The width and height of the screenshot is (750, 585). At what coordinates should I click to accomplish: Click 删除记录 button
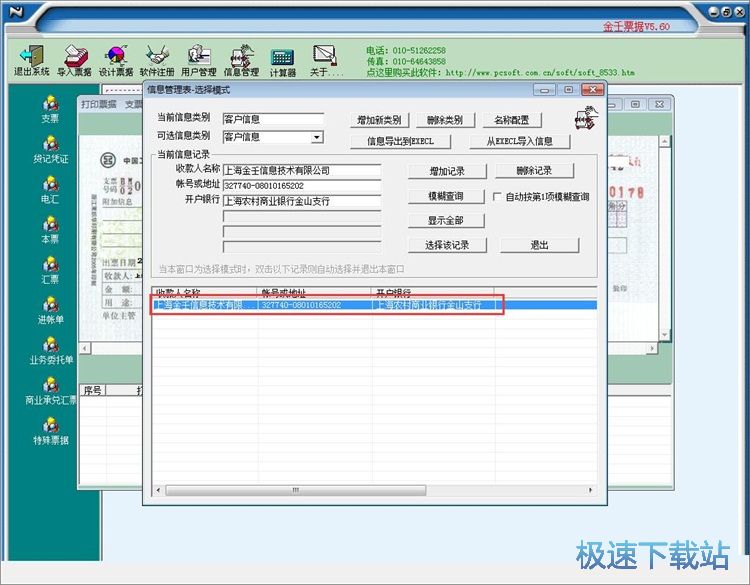[534, 170]
